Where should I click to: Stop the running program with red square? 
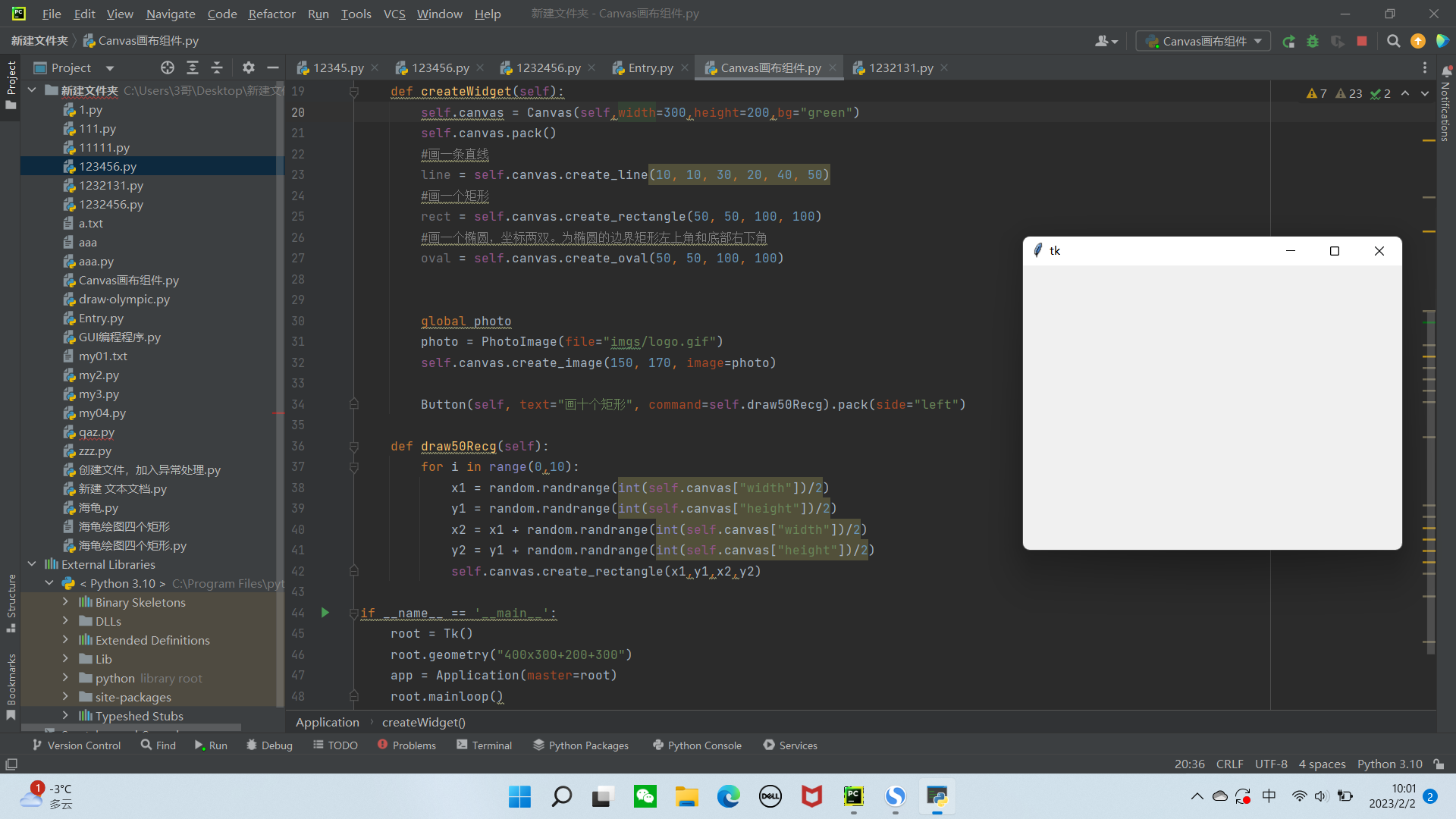tap(1362, 42)
